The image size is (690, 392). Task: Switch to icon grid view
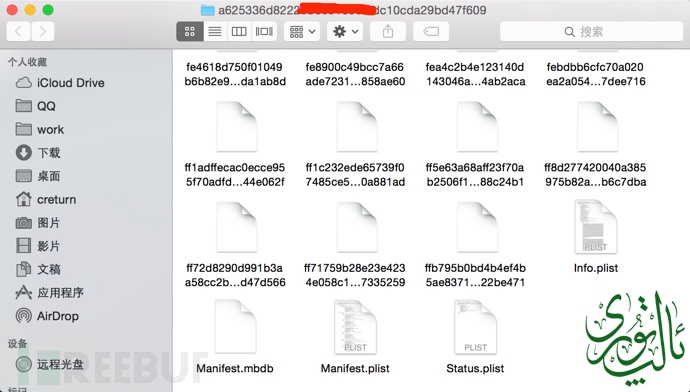coord(190,32)
